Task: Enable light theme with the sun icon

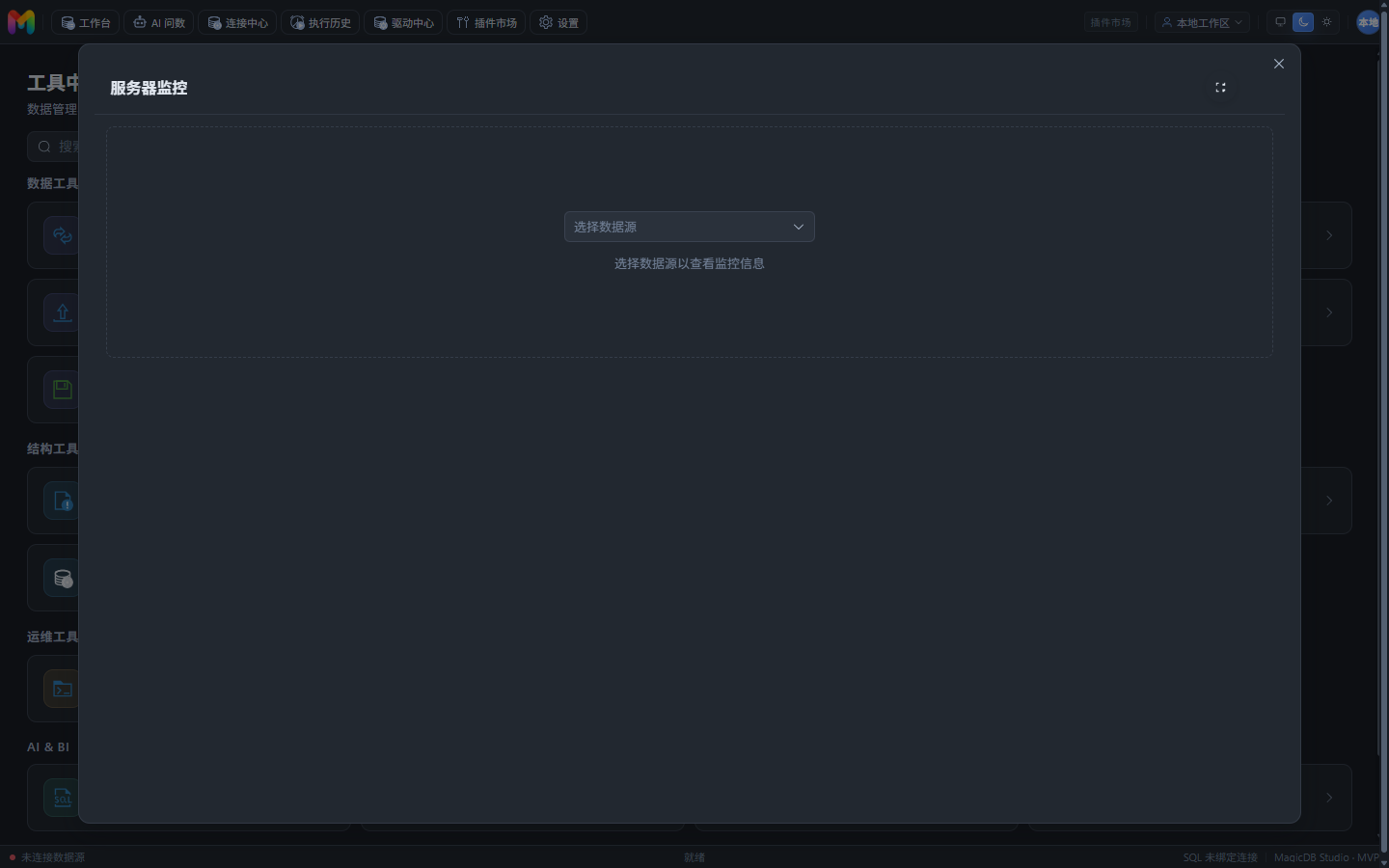Action: (1327, 22)
